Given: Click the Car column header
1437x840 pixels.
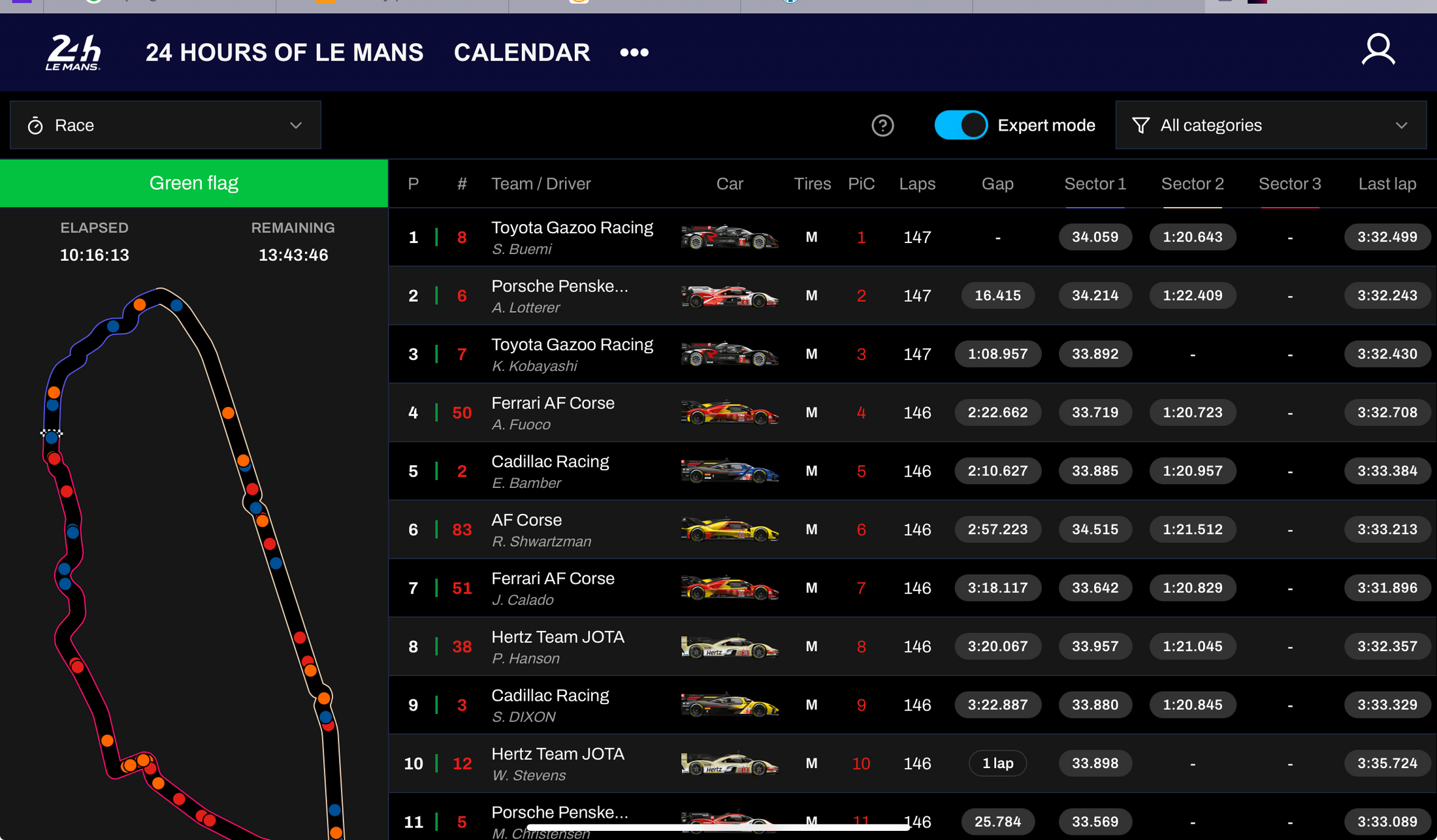Looking at the screenshot, I should 730,184.
